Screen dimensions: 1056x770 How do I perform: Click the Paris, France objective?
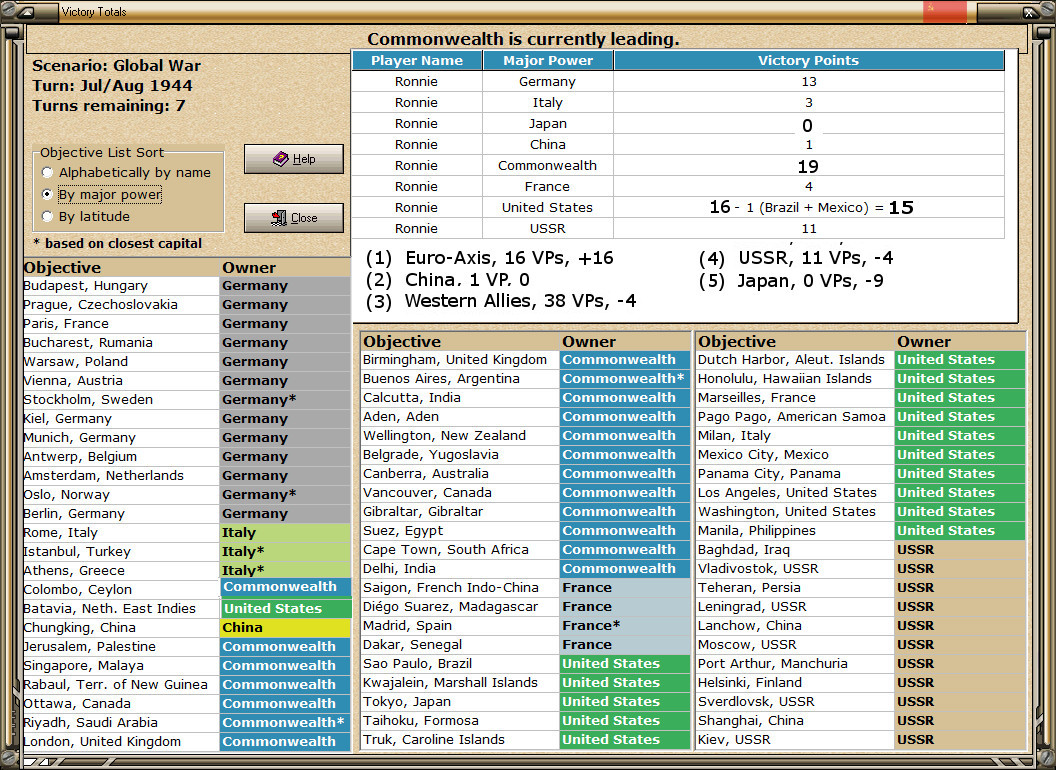point(66,323)
